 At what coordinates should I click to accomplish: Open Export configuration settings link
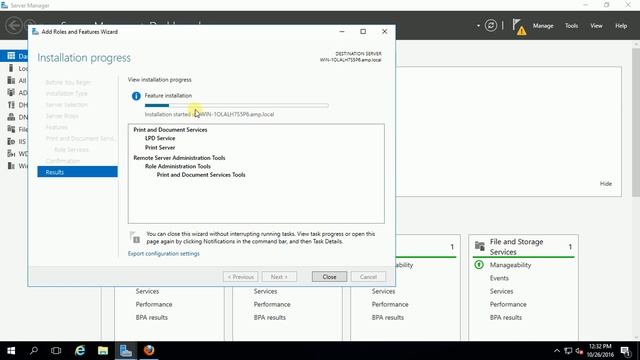[164, 253]
